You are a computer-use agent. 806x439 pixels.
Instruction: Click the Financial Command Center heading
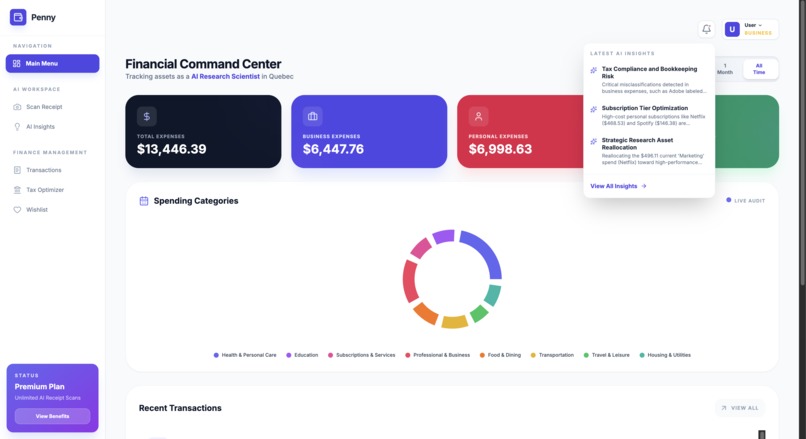click(203, 64)
